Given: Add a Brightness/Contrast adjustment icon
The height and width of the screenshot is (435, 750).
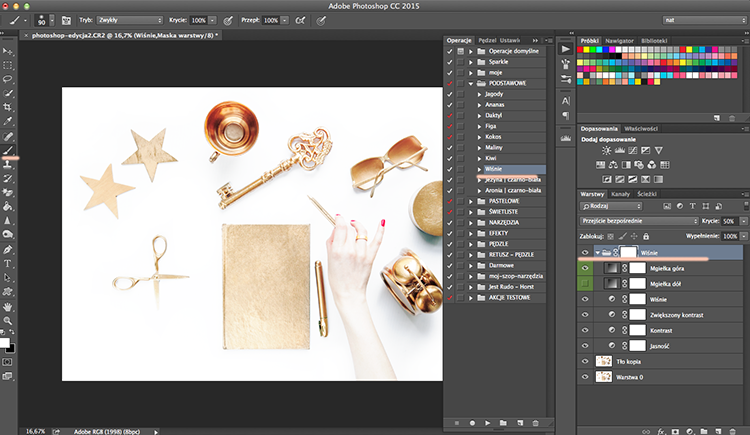Looking at the screenshot, I should (x=607, y=150).
